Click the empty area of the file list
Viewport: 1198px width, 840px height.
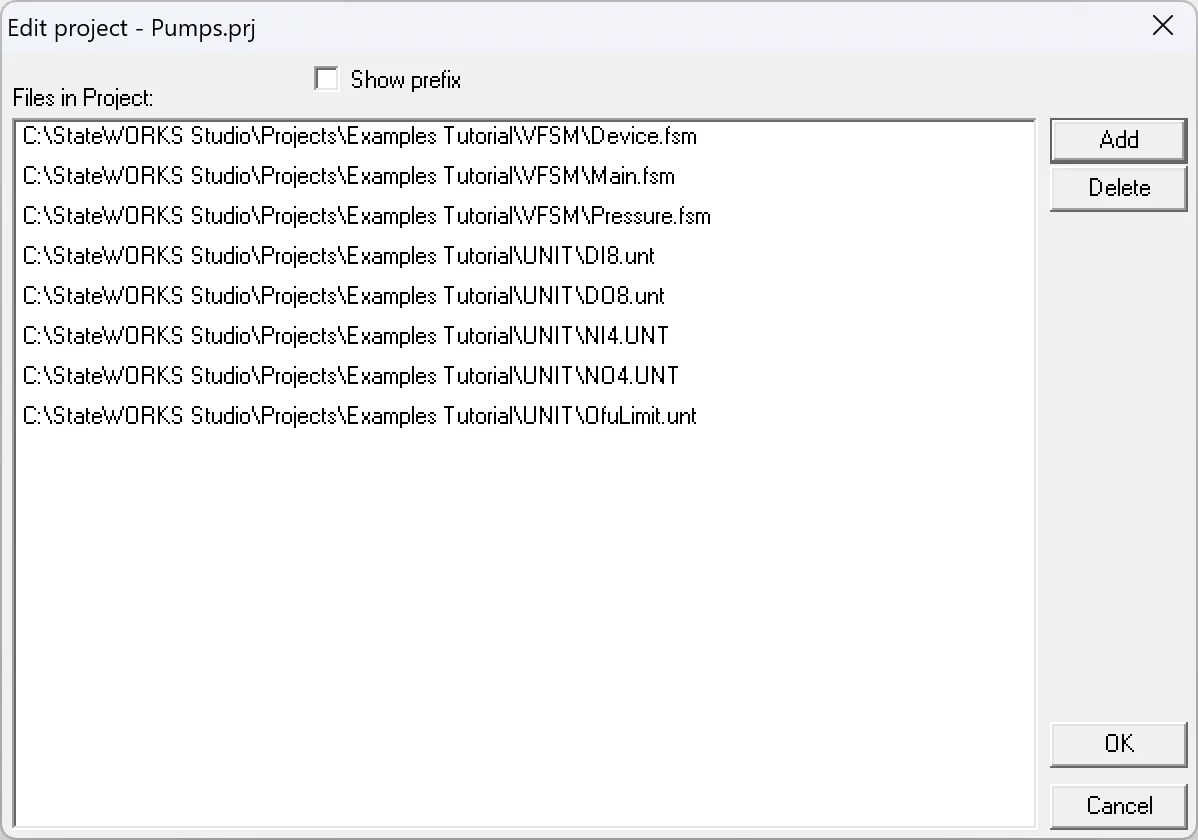tap(520, 600)
